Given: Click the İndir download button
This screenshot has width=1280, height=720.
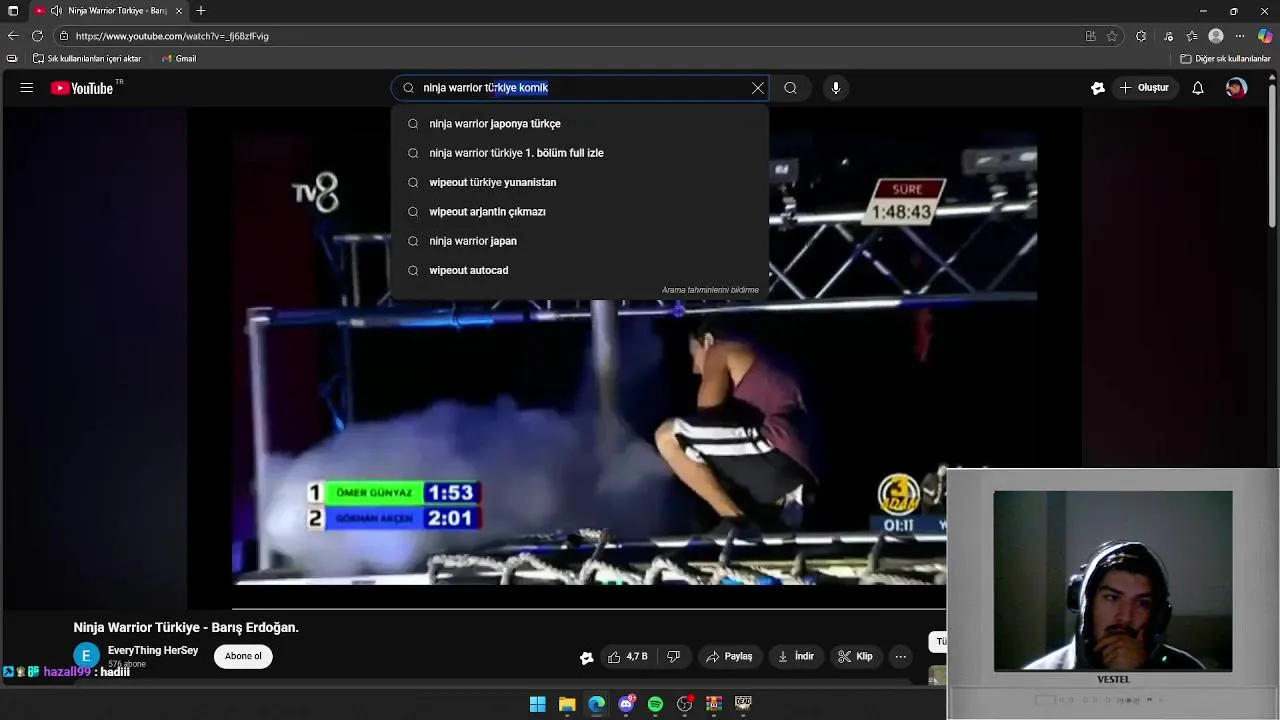Looking at the screenshot, I should [x=797, y=657].
